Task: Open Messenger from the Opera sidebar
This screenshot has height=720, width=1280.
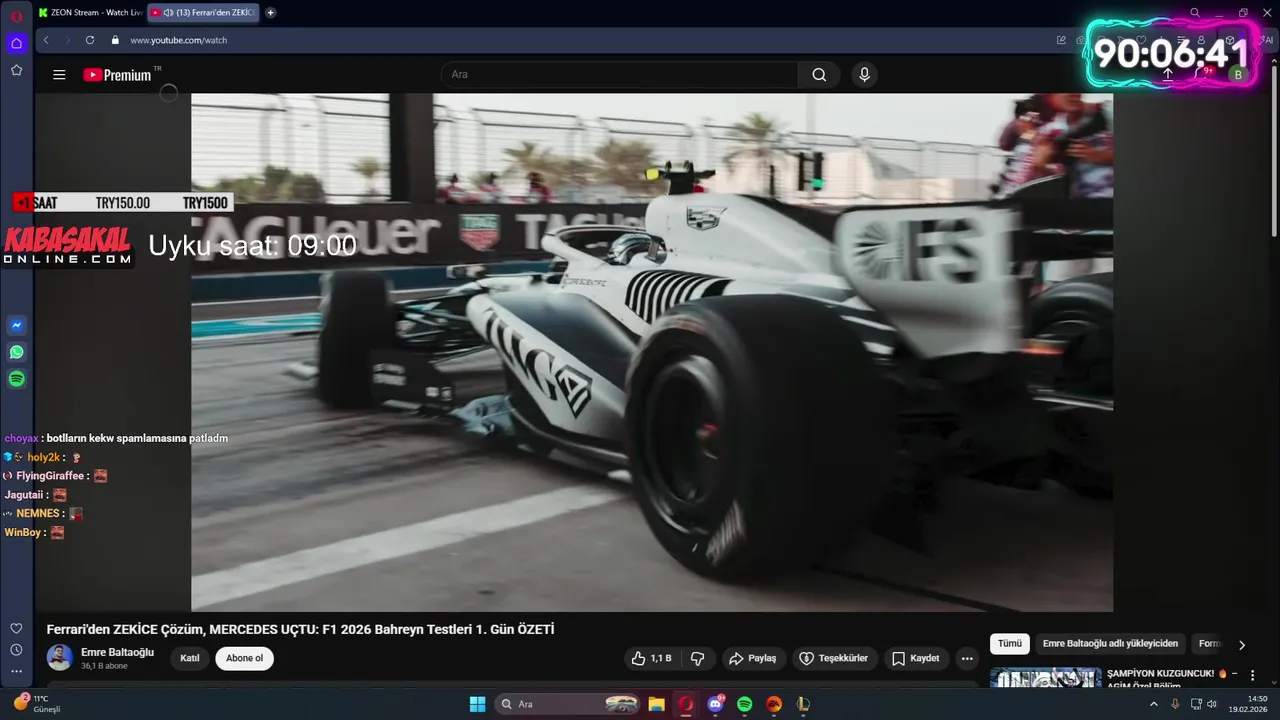Action: click(x=16, y=325)
